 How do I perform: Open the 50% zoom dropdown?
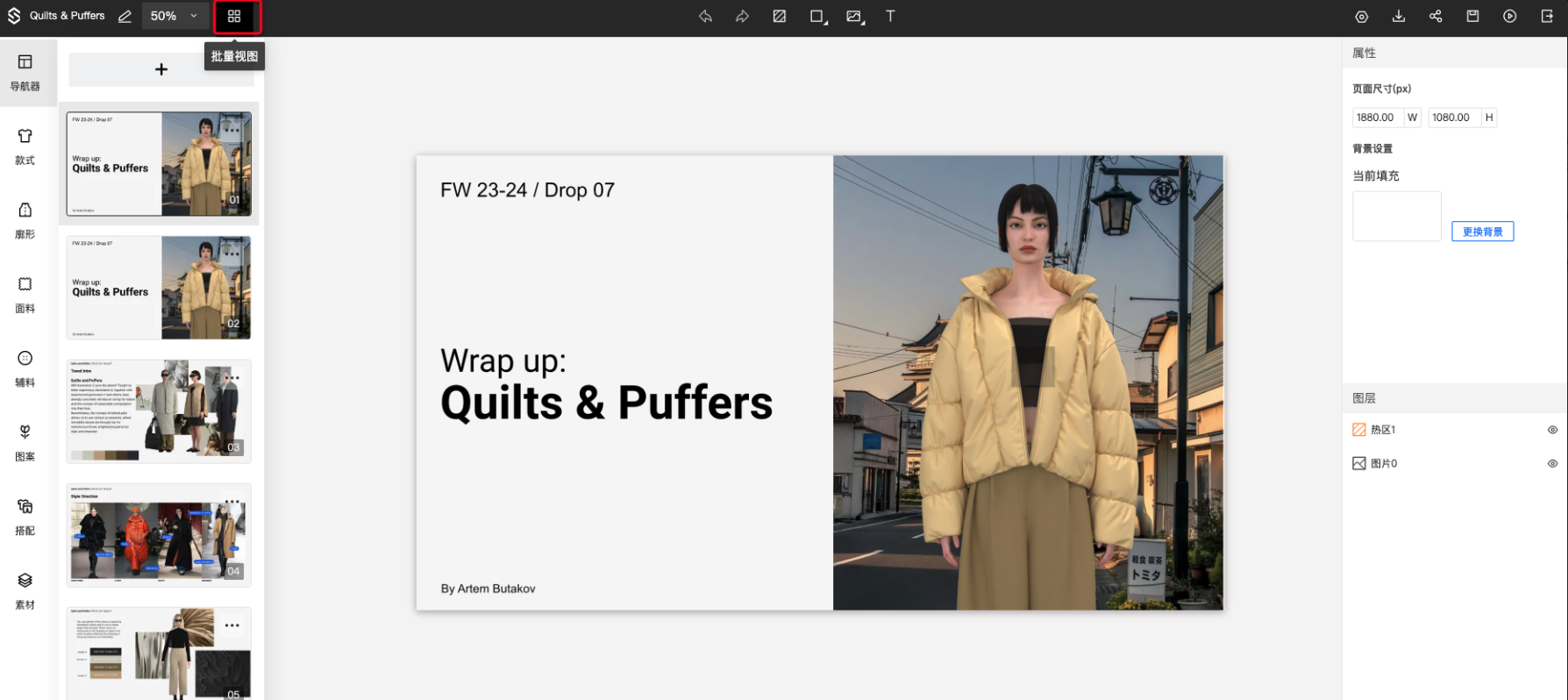coord(174,17)
